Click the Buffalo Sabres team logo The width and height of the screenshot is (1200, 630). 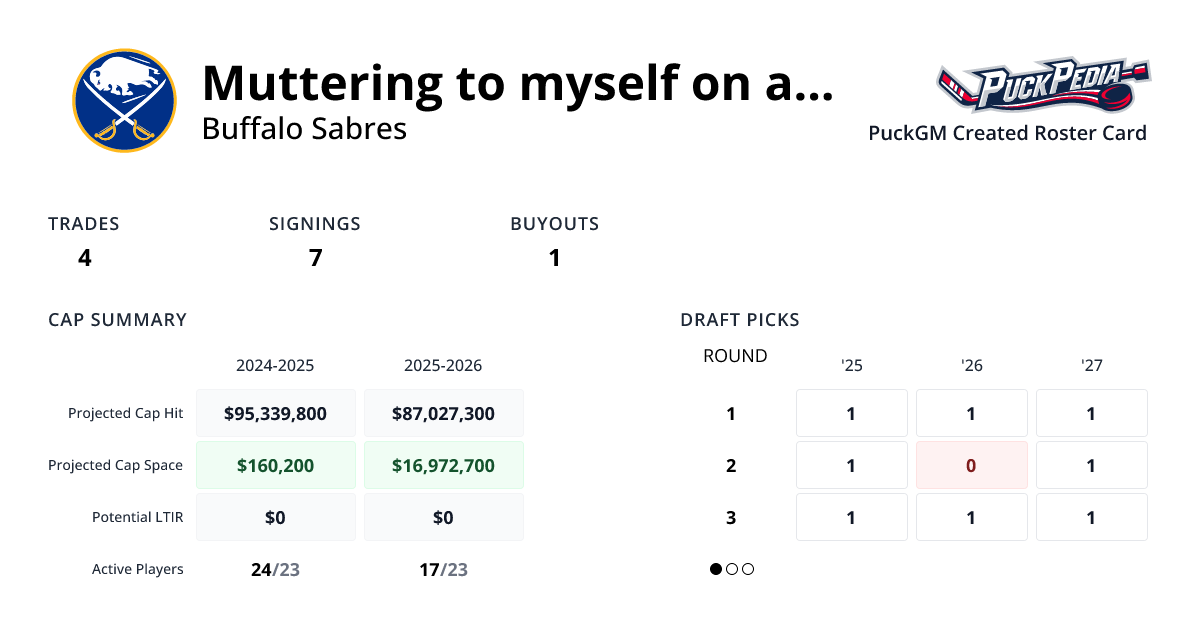(x=124, y=101)
